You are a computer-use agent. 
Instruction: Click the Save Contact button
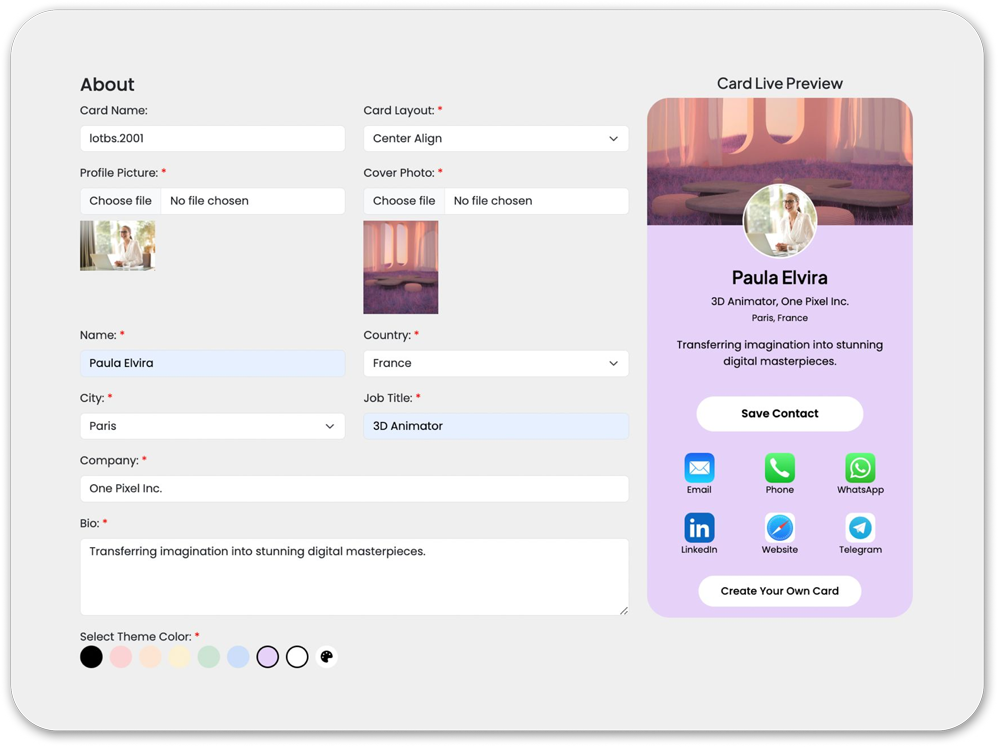coord(780,414)
